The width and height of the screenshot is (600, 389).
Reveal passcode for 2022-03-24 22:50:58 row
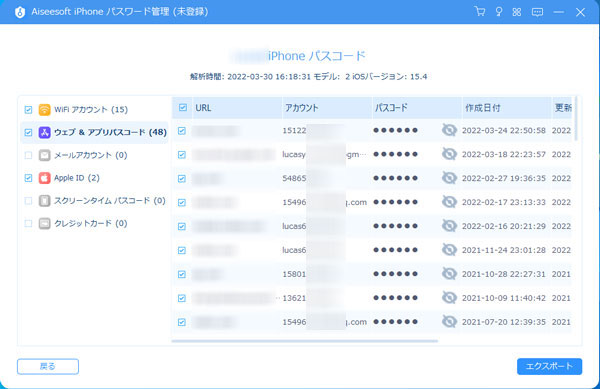coord(449,130)
